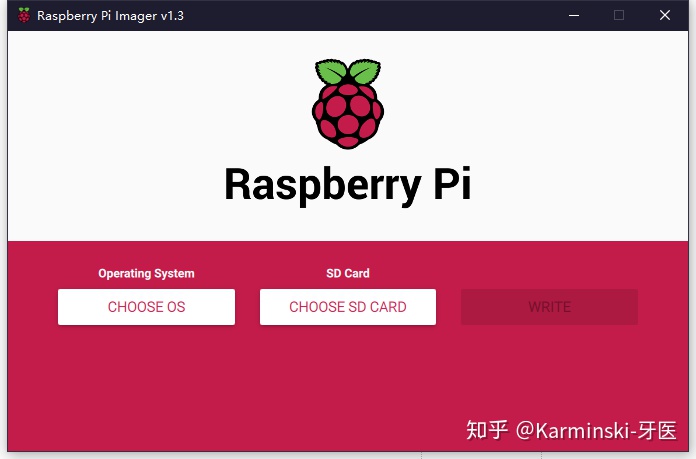696x459 pixels.
Task: Minimize the Raspberry Pi Imager window
Action: tap(574, 16)
